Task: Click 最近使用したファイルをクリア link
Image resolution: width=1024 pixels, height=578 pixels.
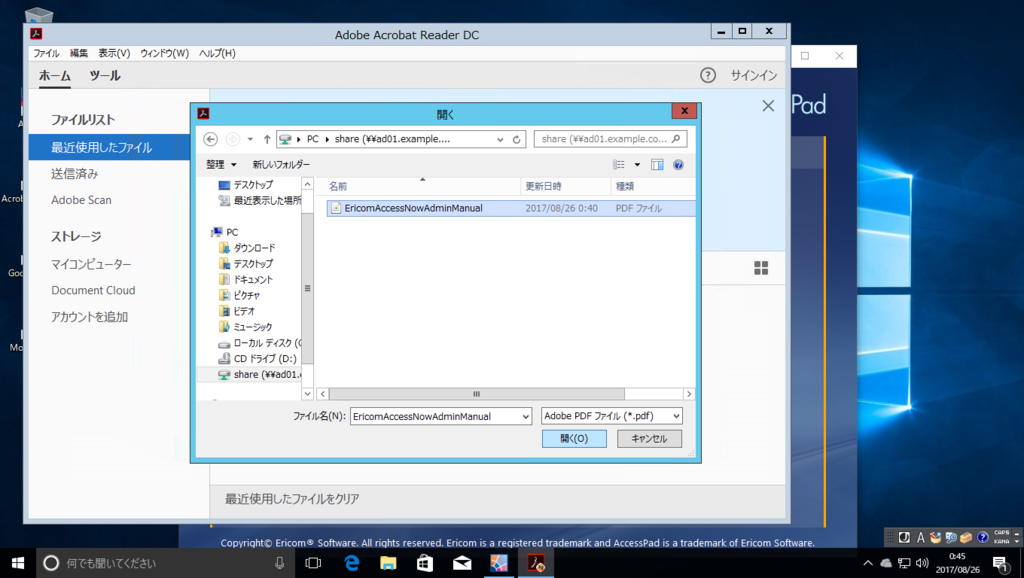Action: coord(292,499)
